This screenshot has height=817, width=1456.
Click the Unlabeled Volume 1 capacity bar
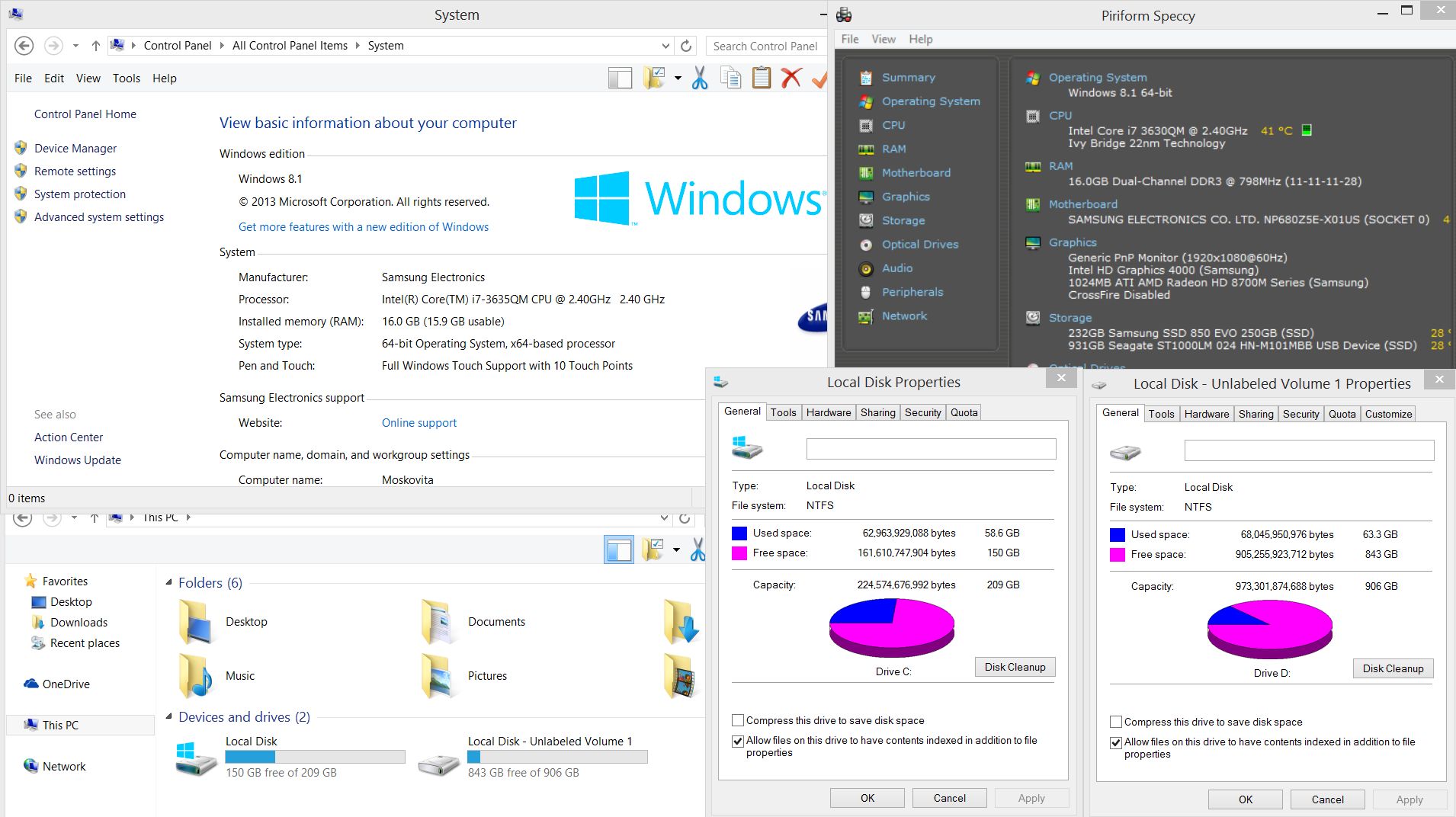[x=557, y=757]
